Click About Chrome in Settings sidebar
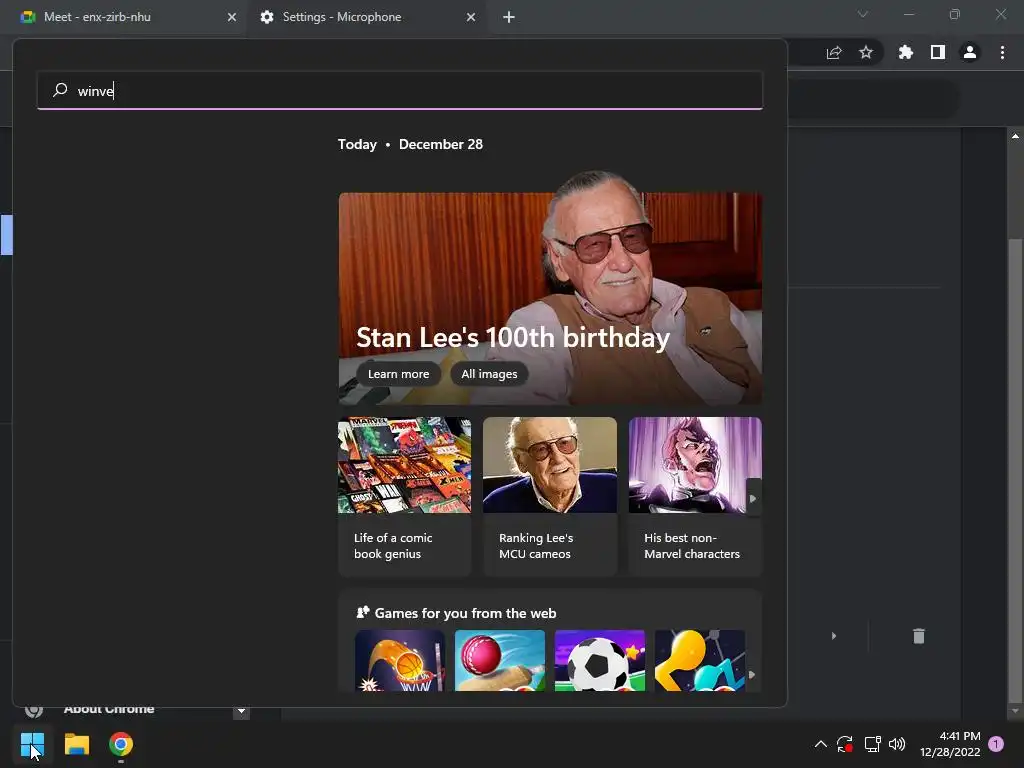This screenshot has width=1024, height=768. click(109, 709)
